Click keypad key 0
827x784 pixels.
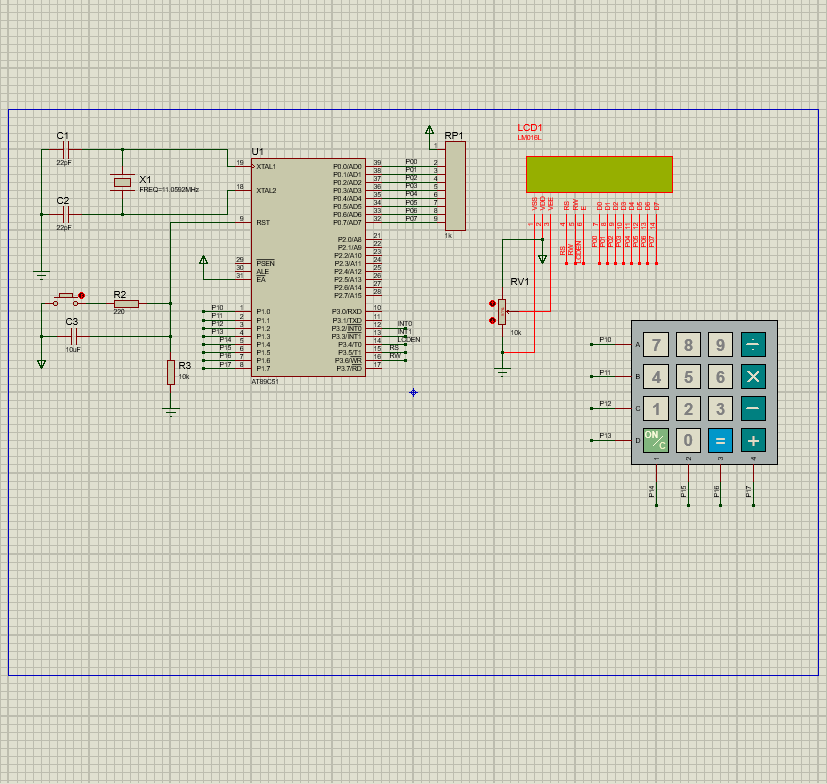click(688, 441)
